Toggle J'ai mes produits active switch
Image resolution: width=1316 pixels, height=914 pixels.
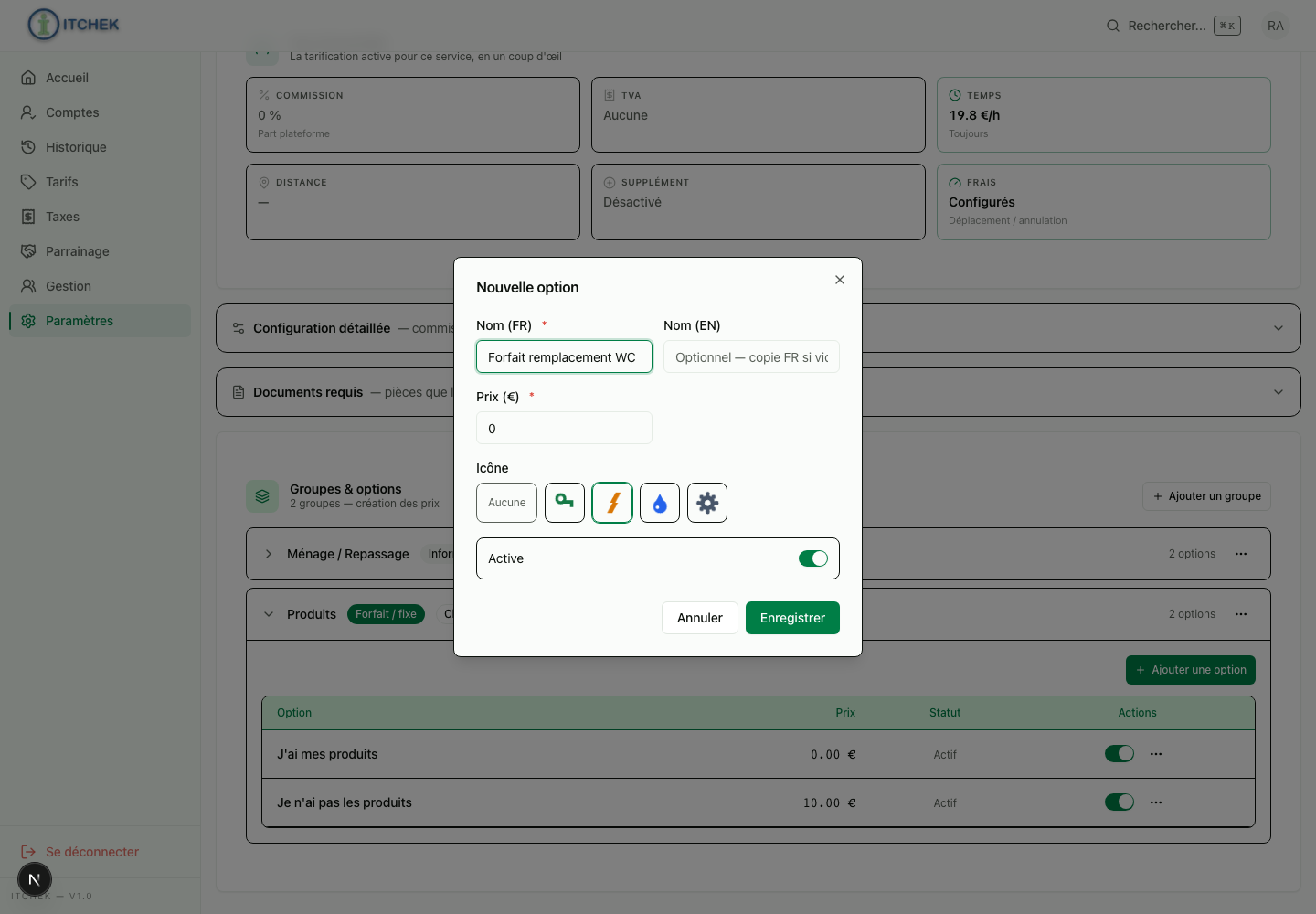[1120, 753]
